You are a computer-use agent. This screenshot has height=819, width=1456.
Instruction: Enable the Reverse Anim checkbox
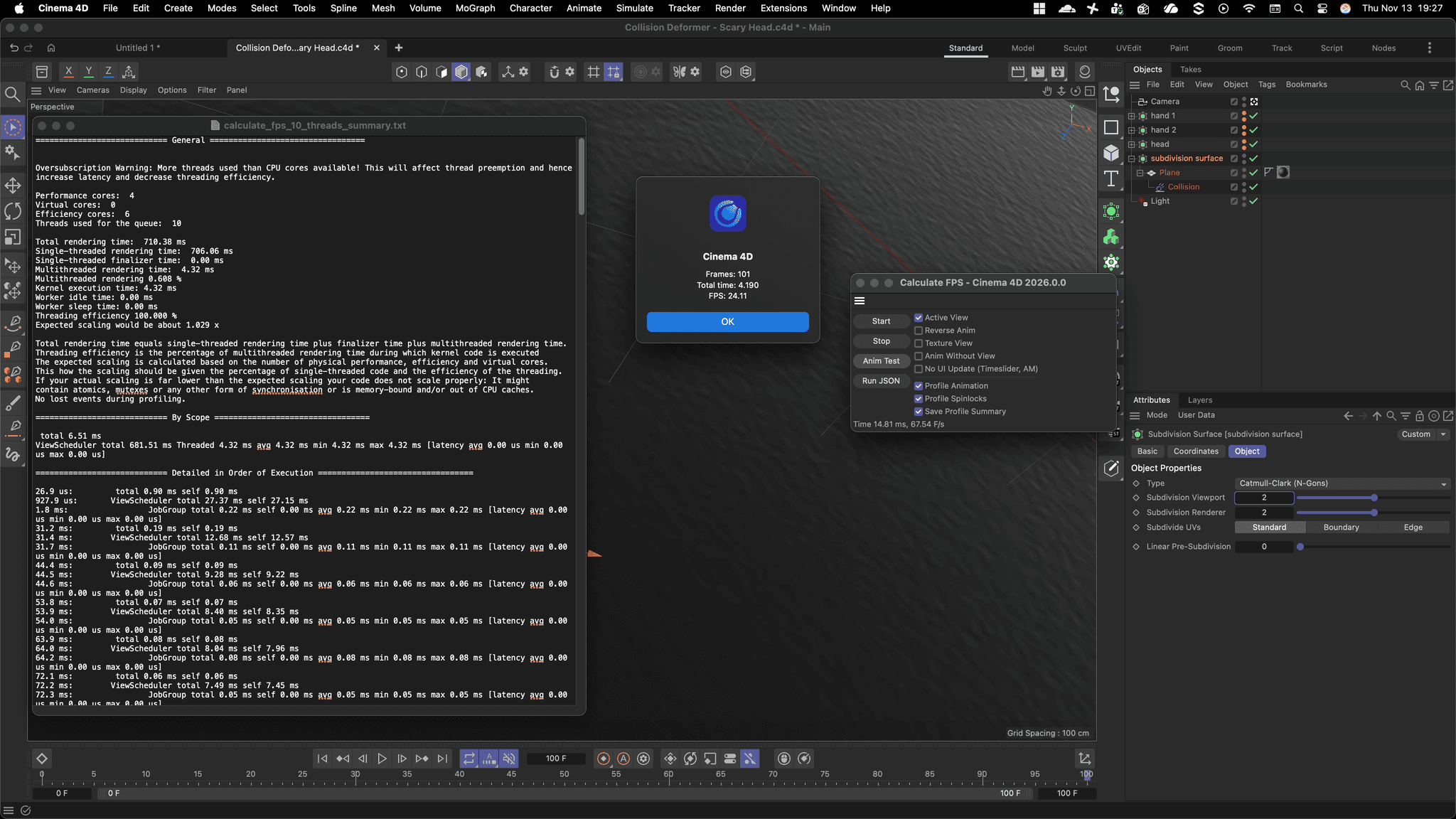pos(919,331)
